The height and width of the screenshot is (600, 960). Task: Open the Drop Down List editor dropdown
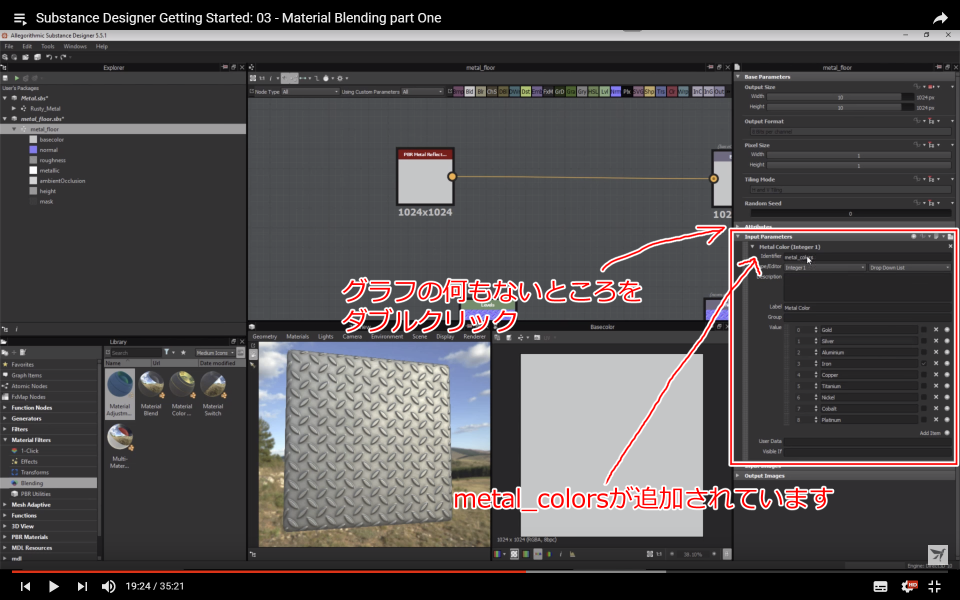pos(910,268)
